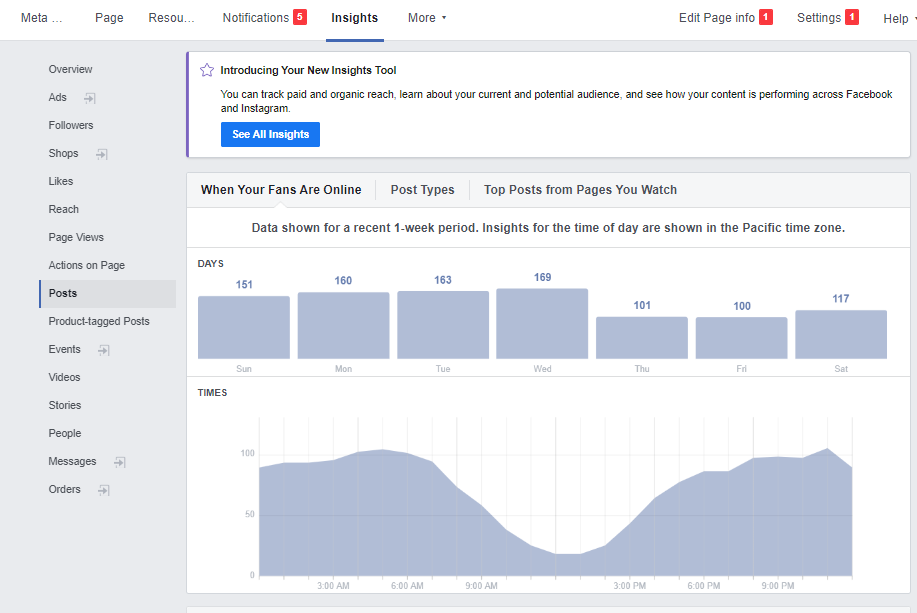
Task: Click the external-link icon next to Shops
Action: click(x=101, y=154)
